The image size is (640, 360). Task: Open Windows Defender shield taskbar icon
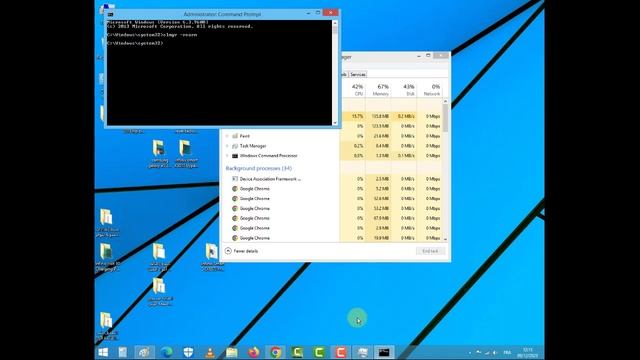tap(188, 352)
